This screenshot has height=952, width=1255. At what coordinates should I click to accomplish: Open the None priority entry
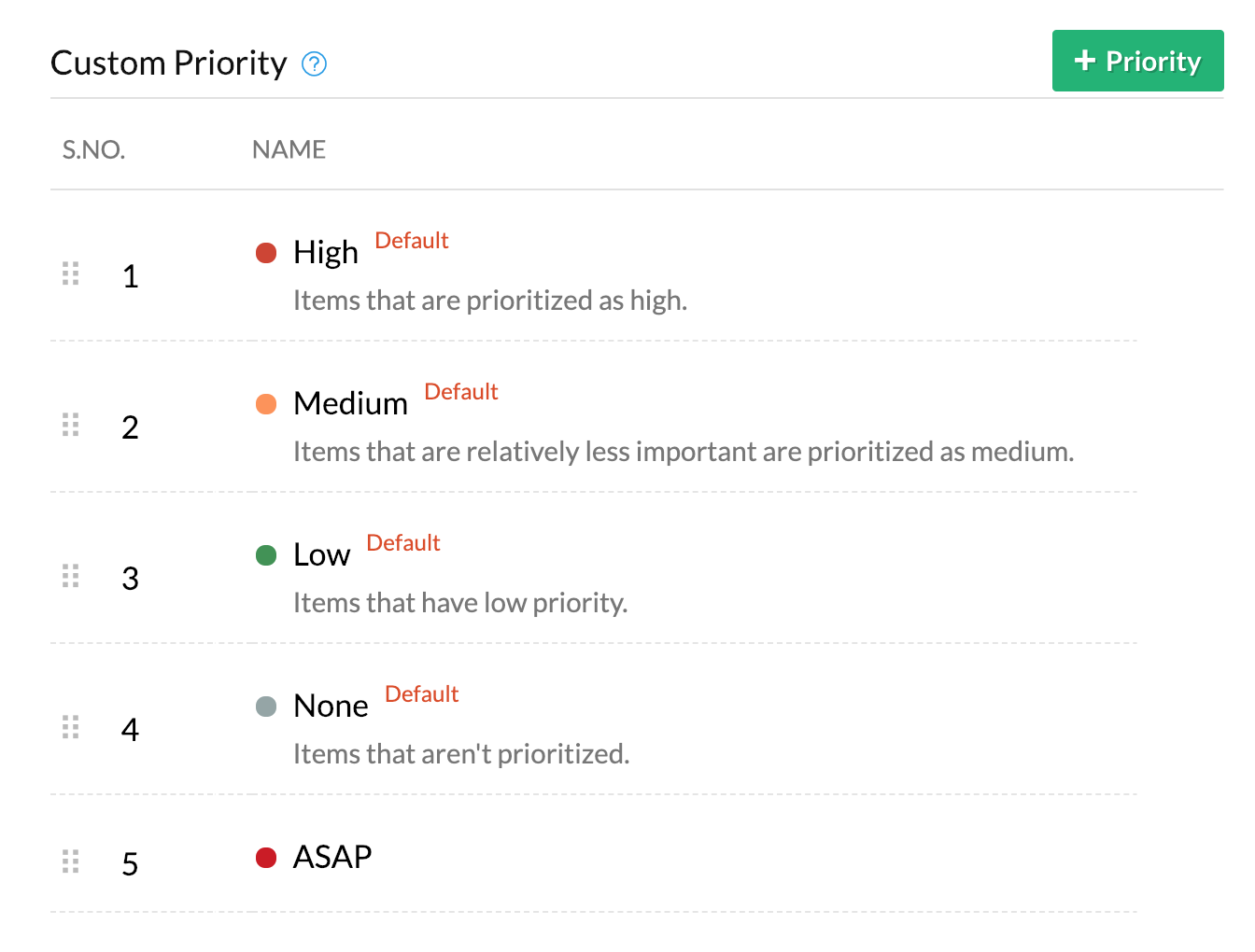[331, 706]
